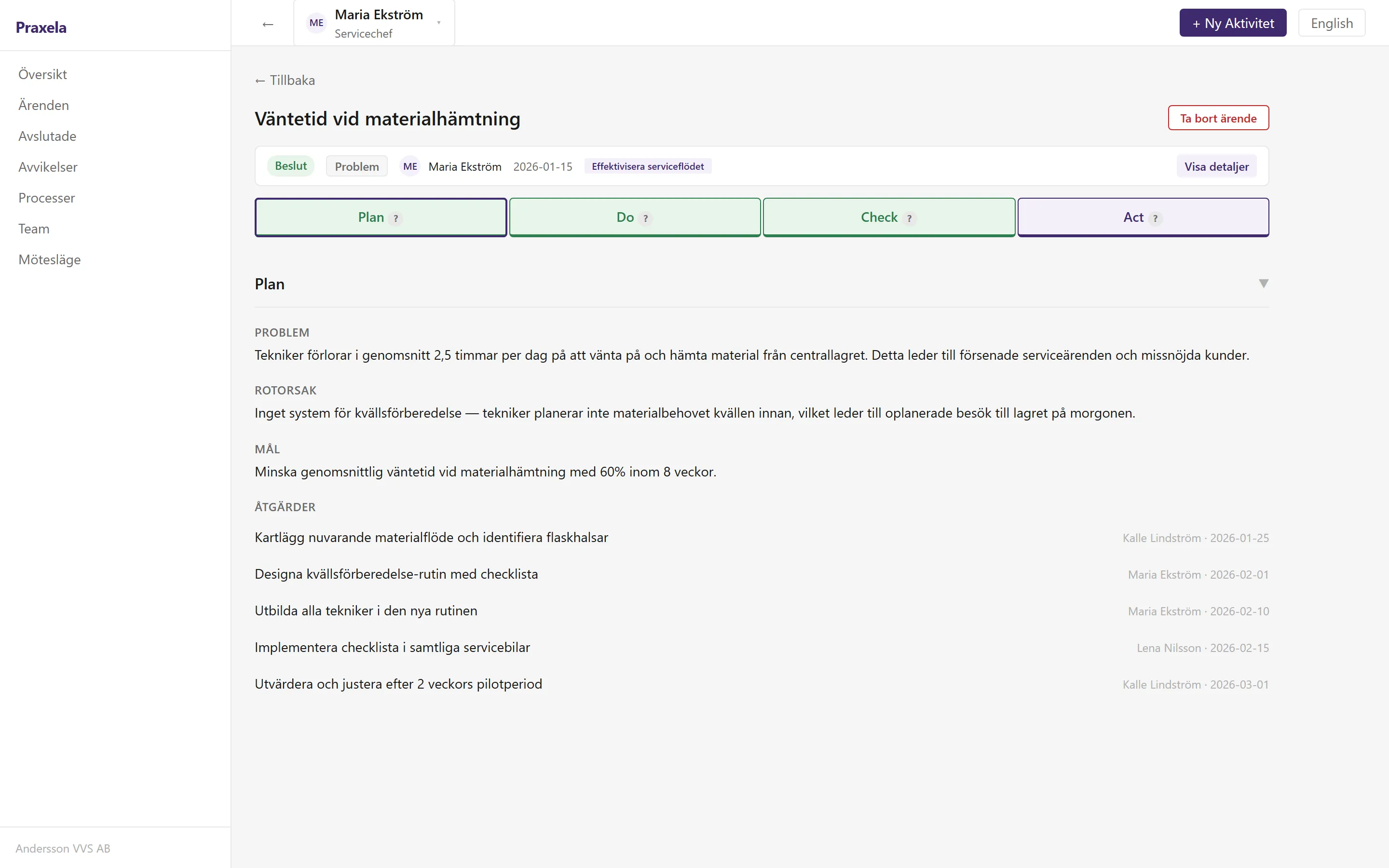Viewport: 1389px width, 868px height.
Task: Click the Problem type tag
Action: 356,166
